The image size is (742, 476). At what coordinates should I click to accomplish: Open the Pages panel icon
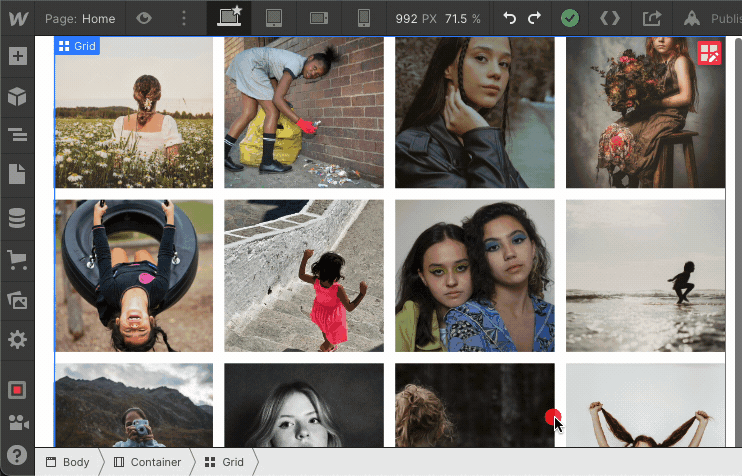17,174
